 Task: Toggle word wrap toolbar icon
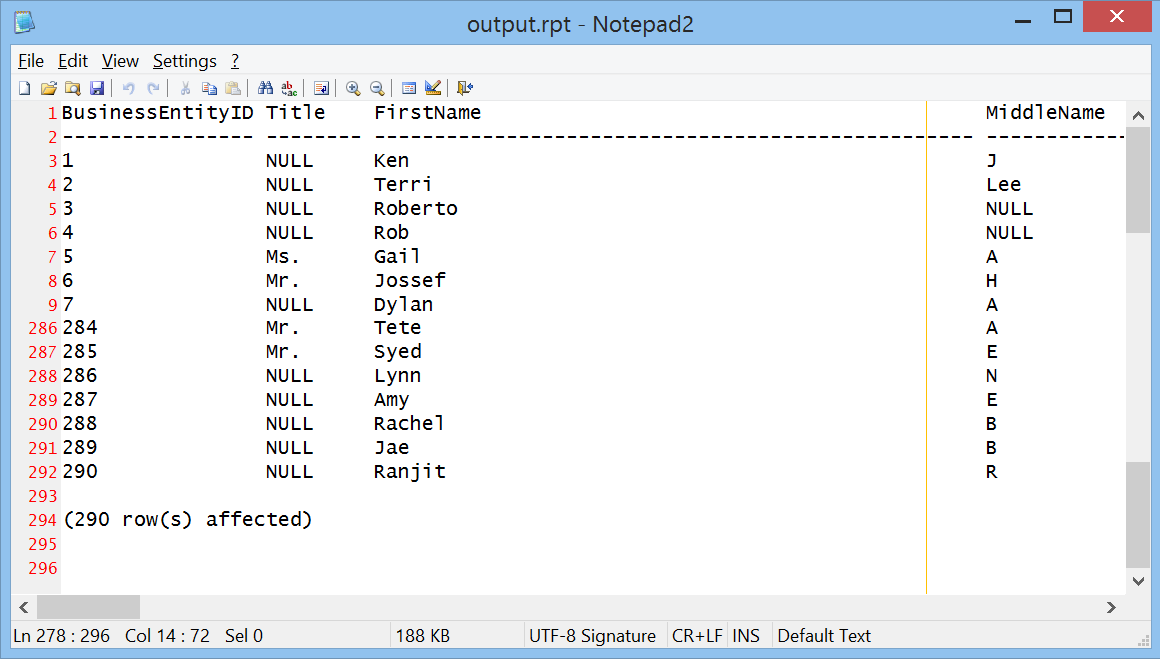pos(321,88)
